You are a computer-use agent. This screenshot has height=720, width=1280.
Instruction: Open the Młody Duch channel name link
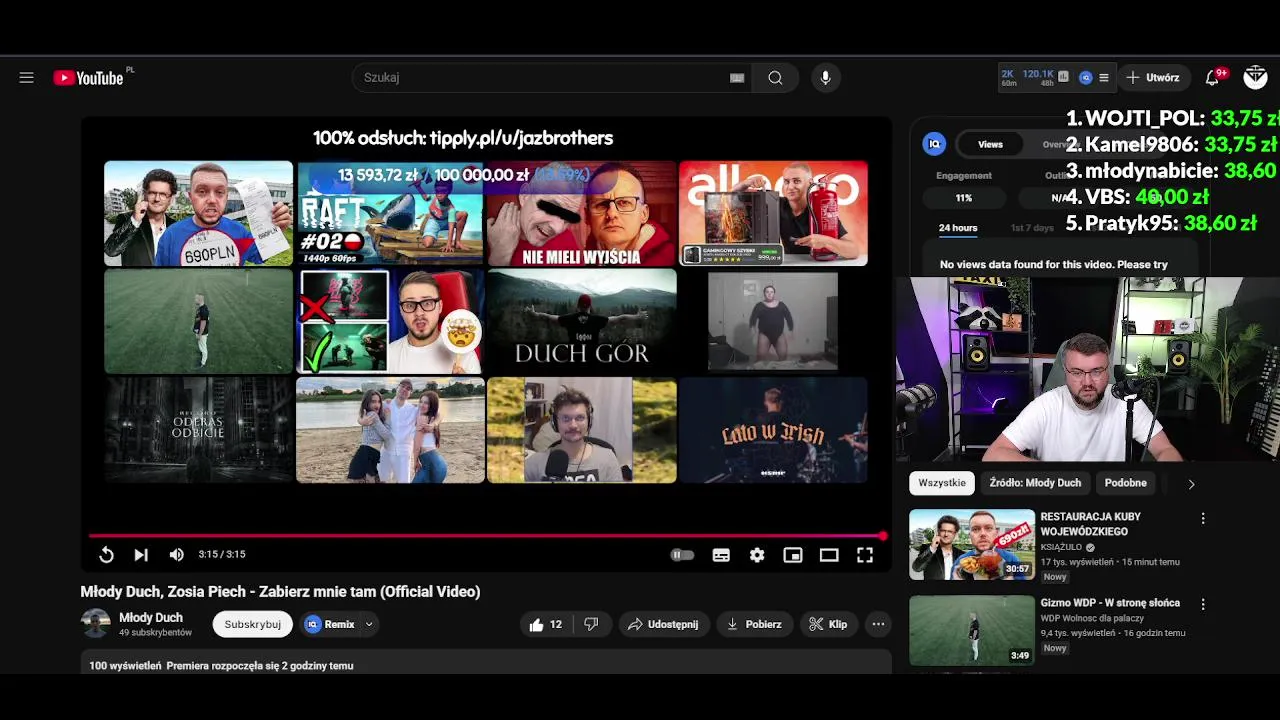(151, 618)
